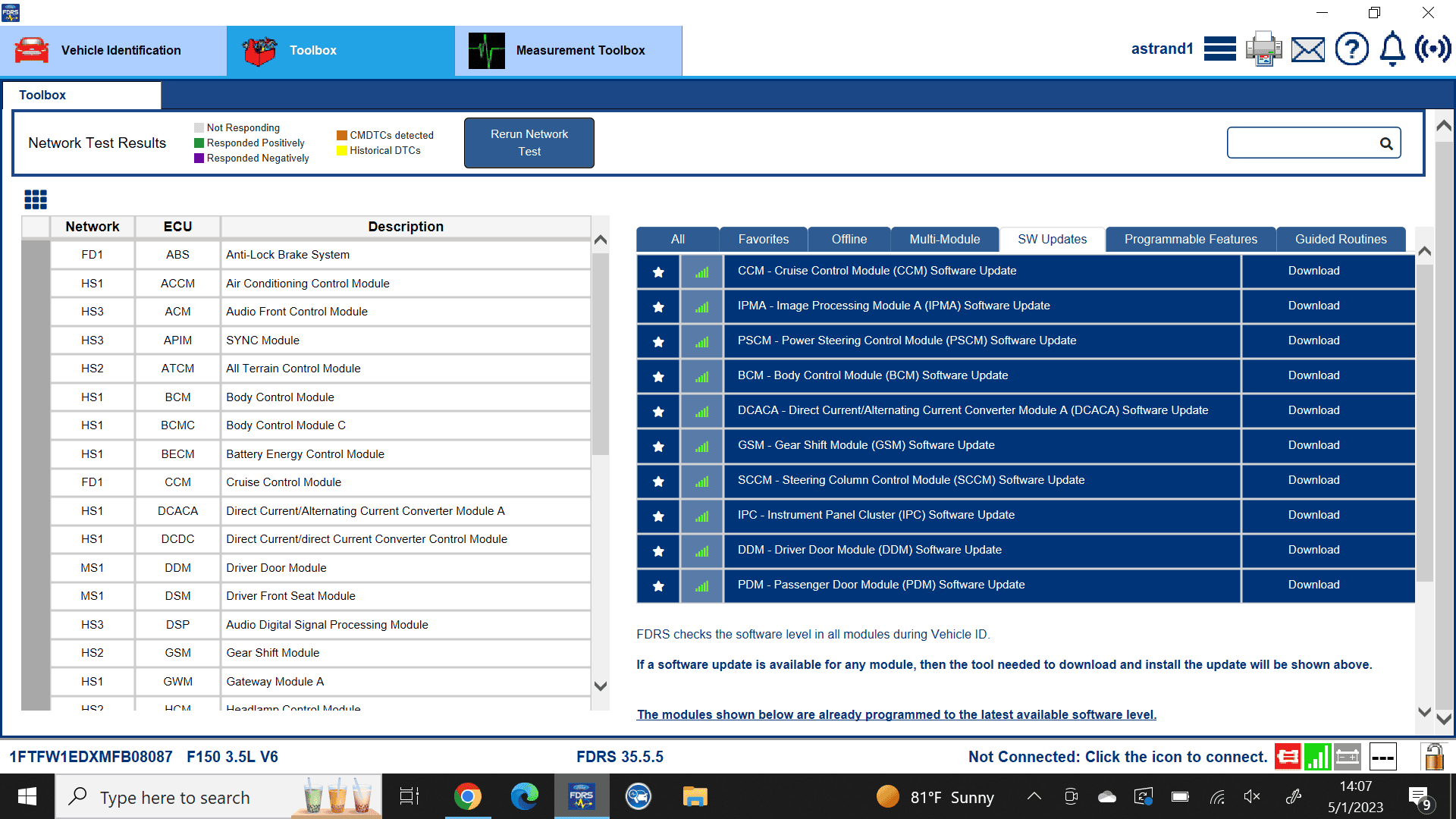Download the BCM Software Update
This screenshot has height=819, width=1456.
1313,375
